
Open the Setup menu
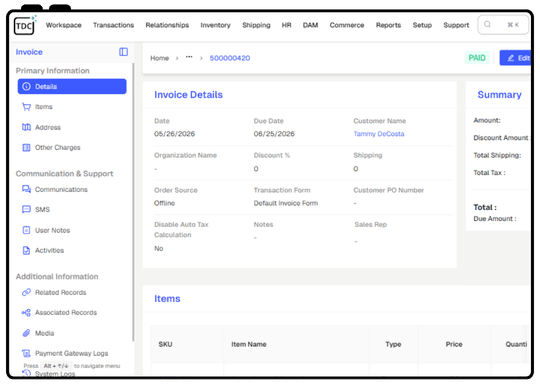tap(422, 25)
